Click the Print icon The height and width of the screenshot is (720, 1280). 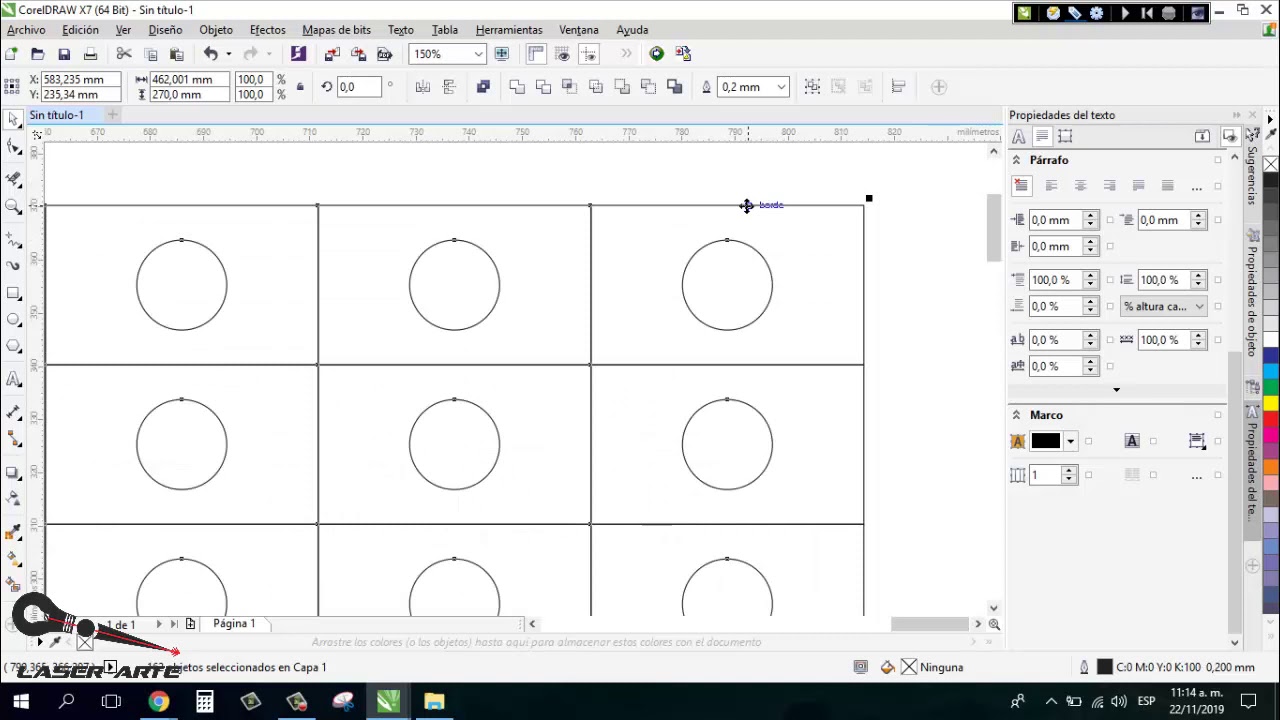coord(90,54)
